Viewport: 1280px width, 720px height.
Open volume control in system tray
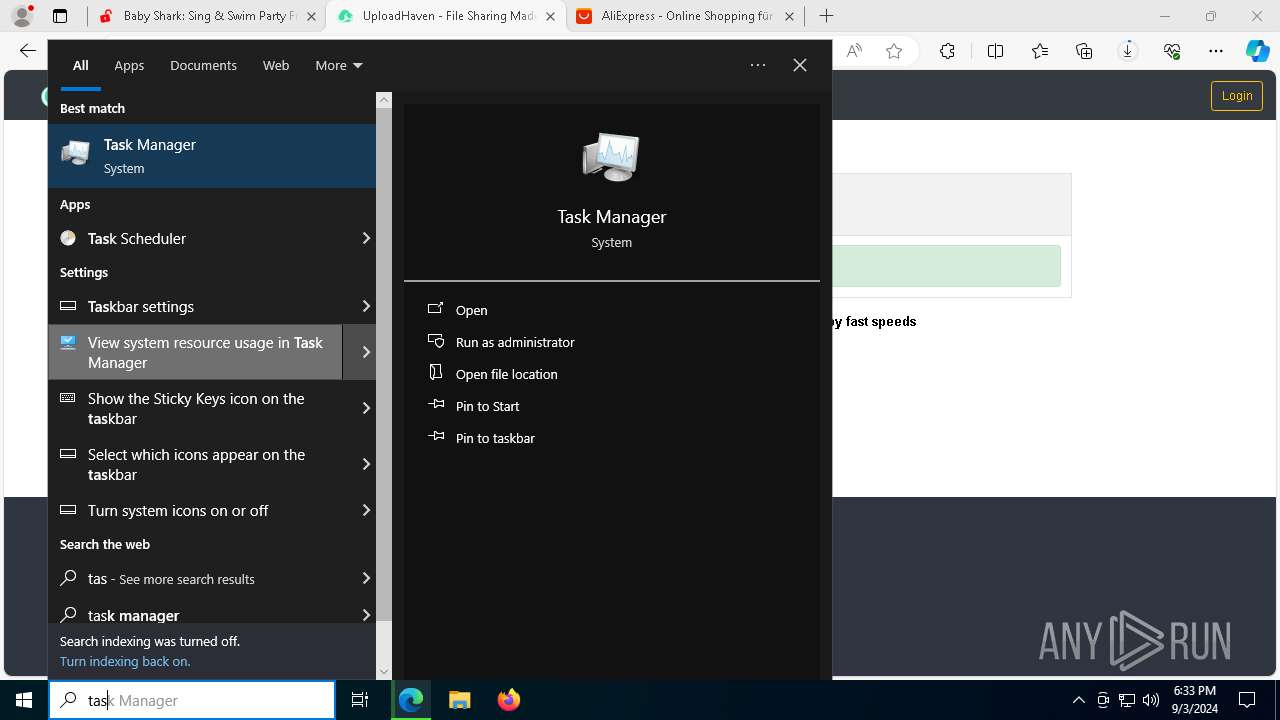click(x=1151, y=700)
